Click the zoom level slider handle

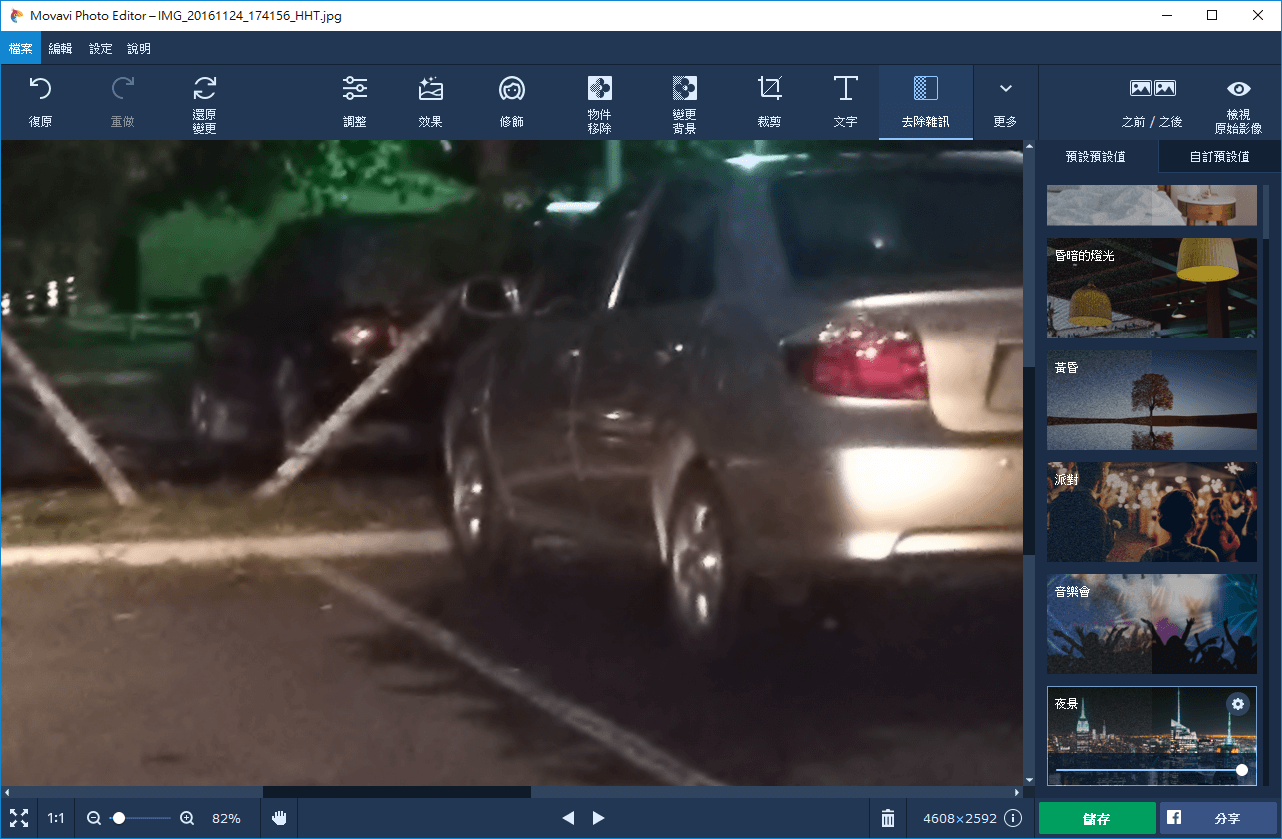pyautogui.click(x=119, y=818)
